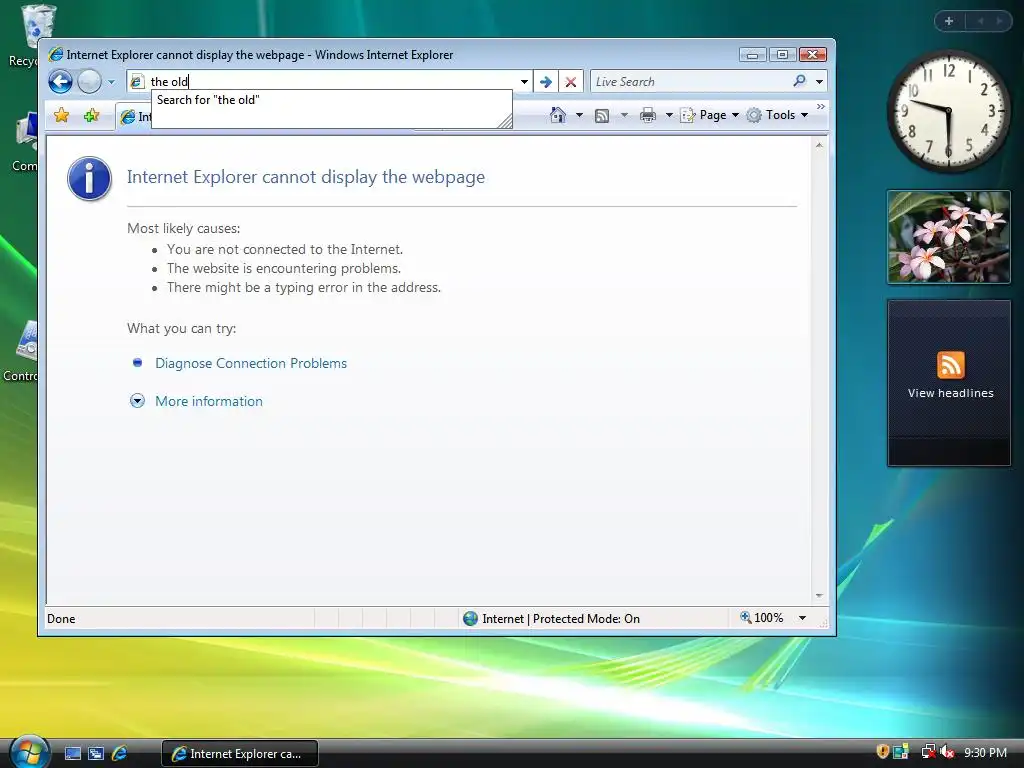Expand the Home button dropdown arrow
This screenshot has width=1024, height=768.
tap(579, 115)
